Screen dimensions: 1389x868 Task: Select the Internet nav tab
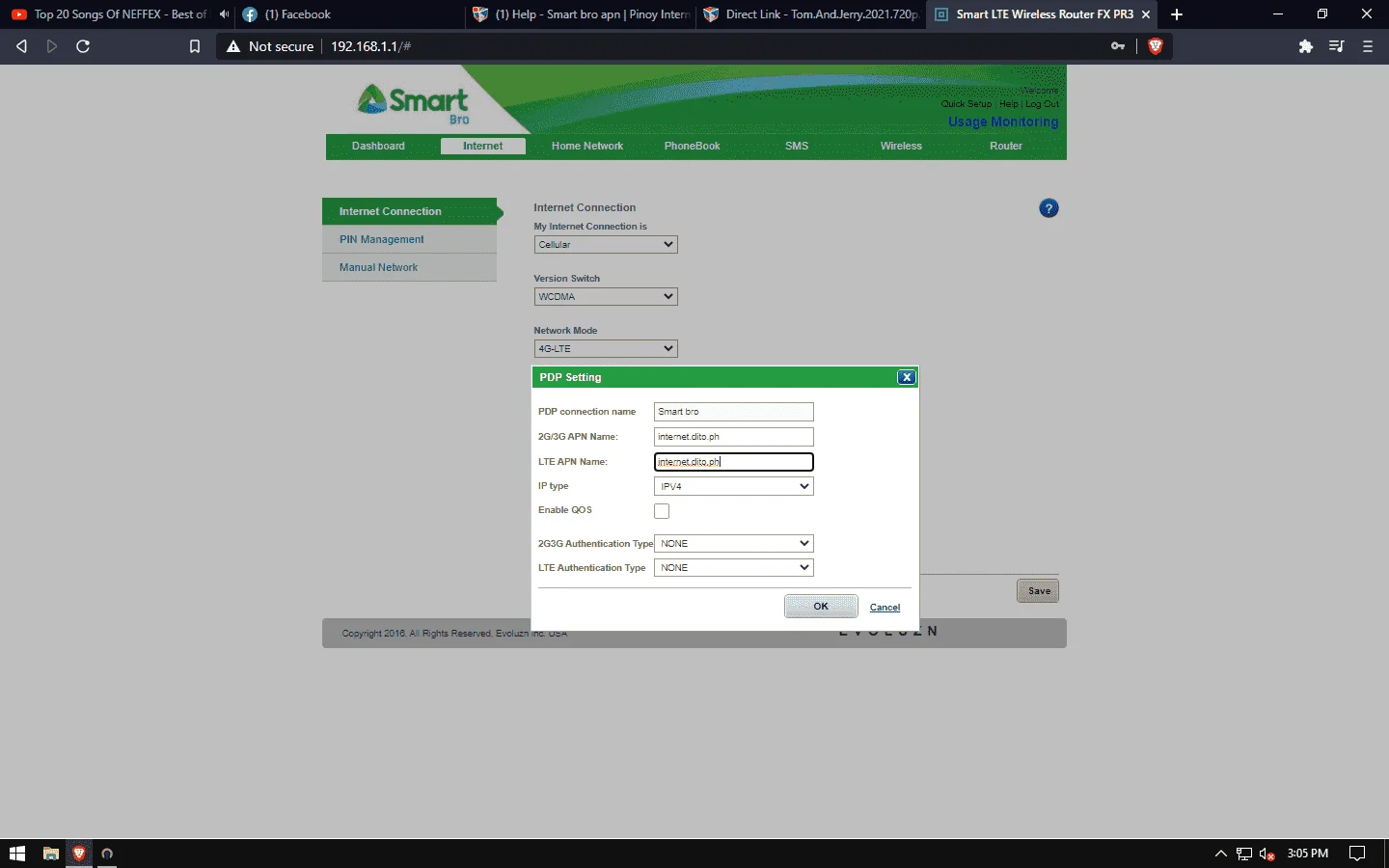(482, 147)
